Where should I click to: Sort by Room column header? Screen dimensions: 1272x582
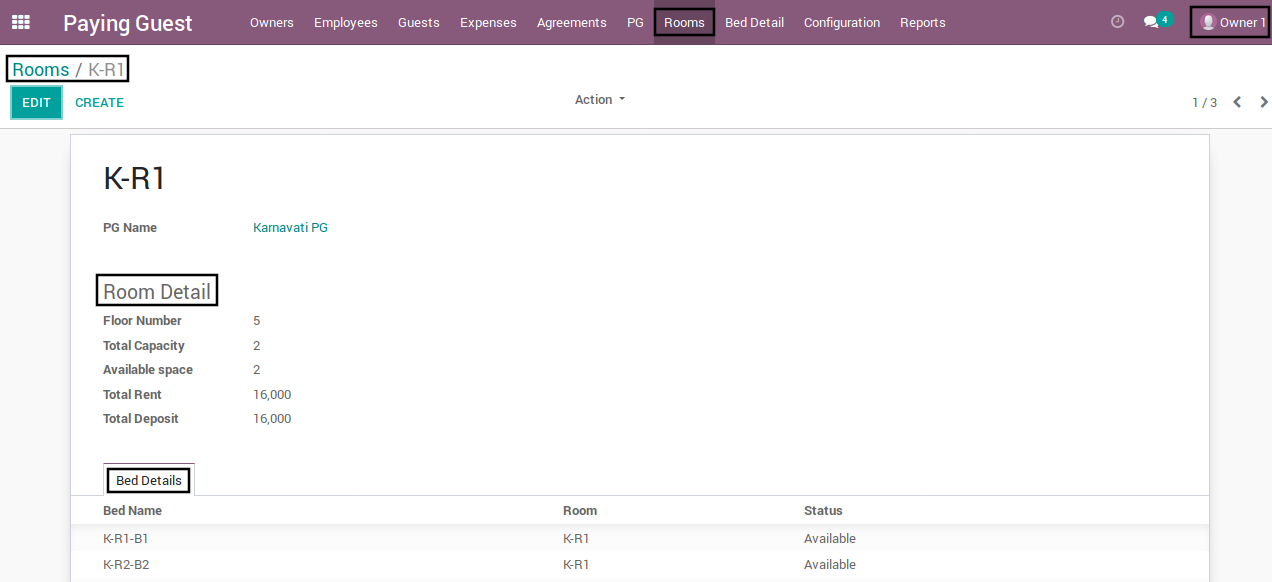(580, 511)
